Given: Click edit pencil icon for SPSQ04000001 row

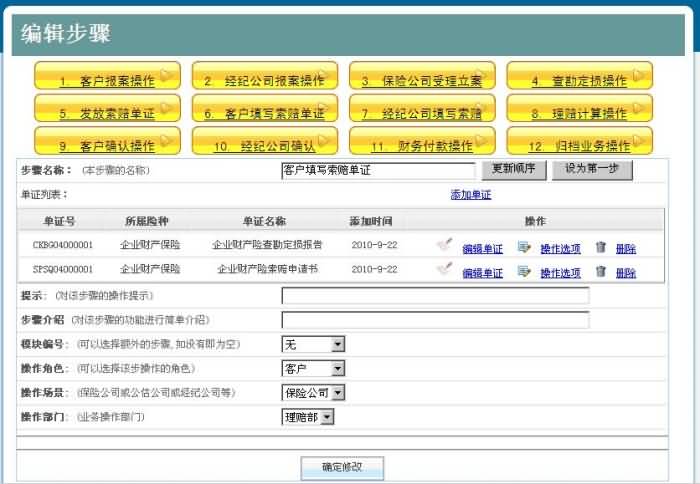Looking at the screenshot, I should click(x=445, y=269).
